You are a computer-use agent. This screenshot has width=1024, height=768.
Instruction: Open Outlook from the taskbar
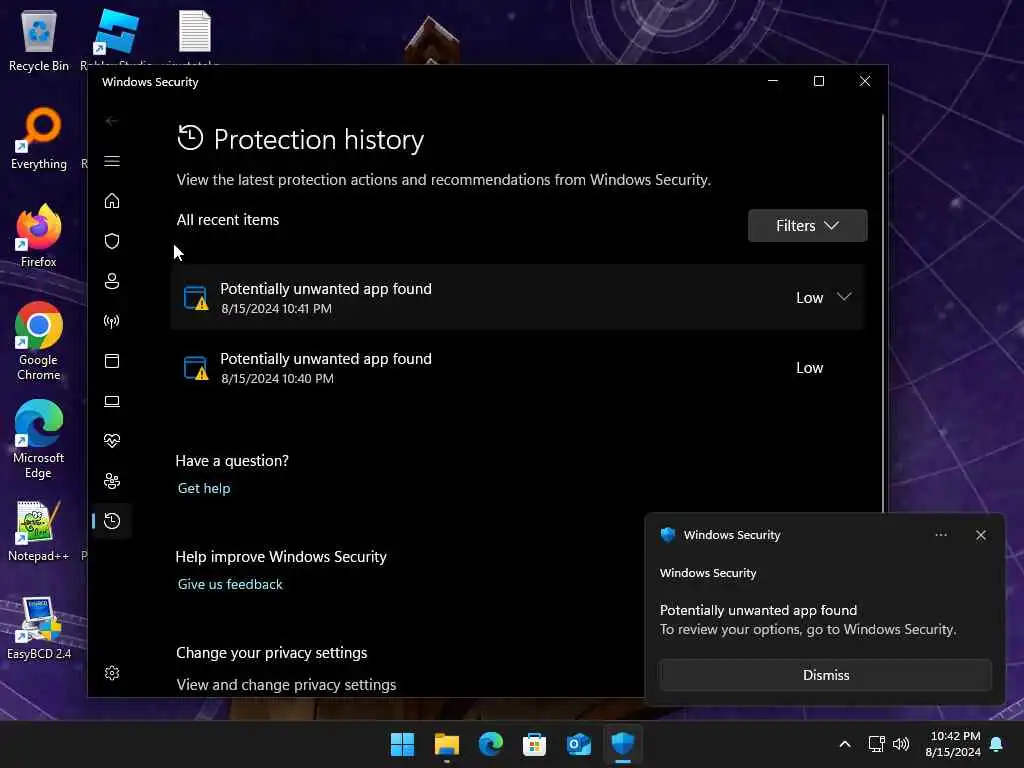579,744
